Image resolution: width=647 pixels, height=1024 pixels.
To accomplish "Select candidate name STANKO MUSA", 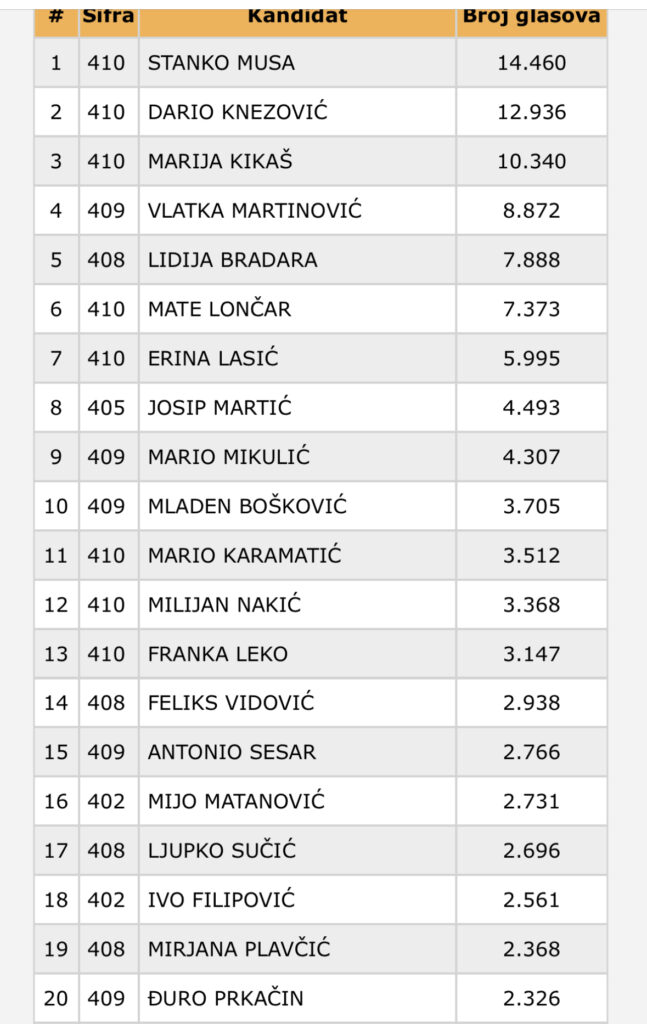I will [221, 63].
